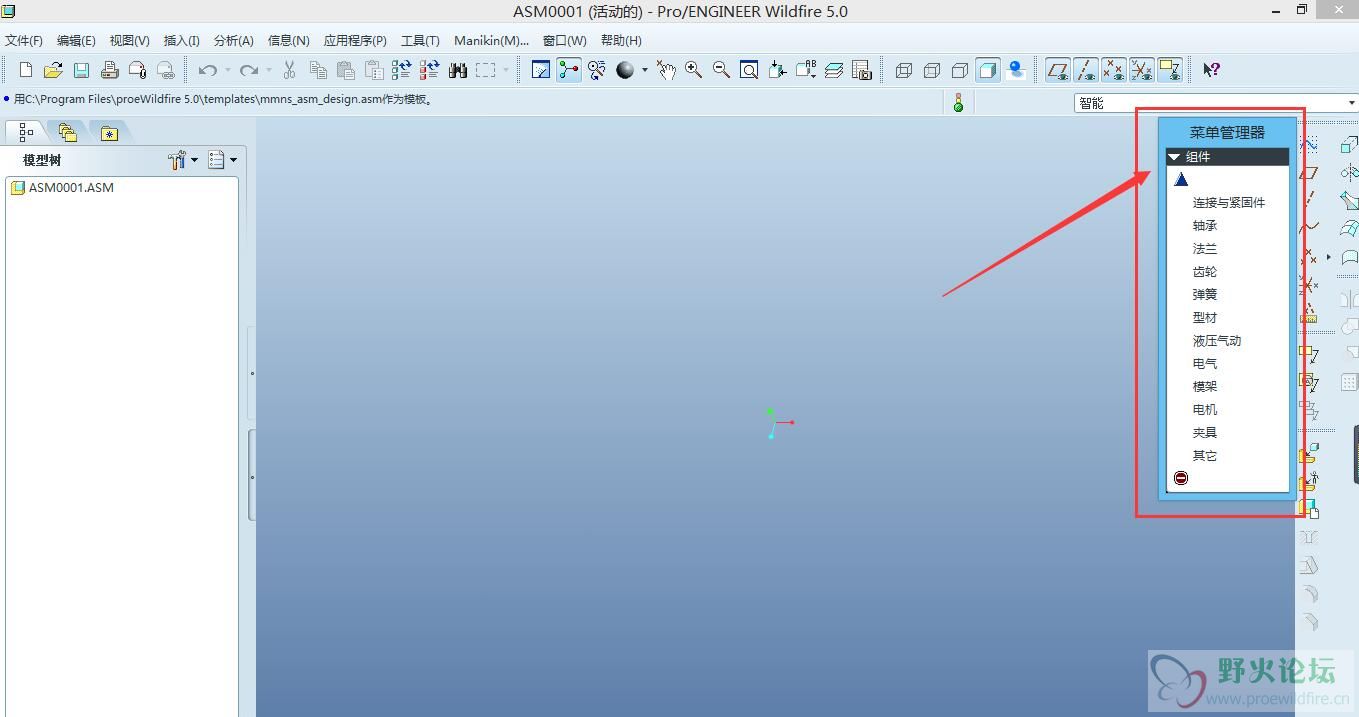
Task: Select 夹具 in menu manager
Action: [x=1205, y=433]
